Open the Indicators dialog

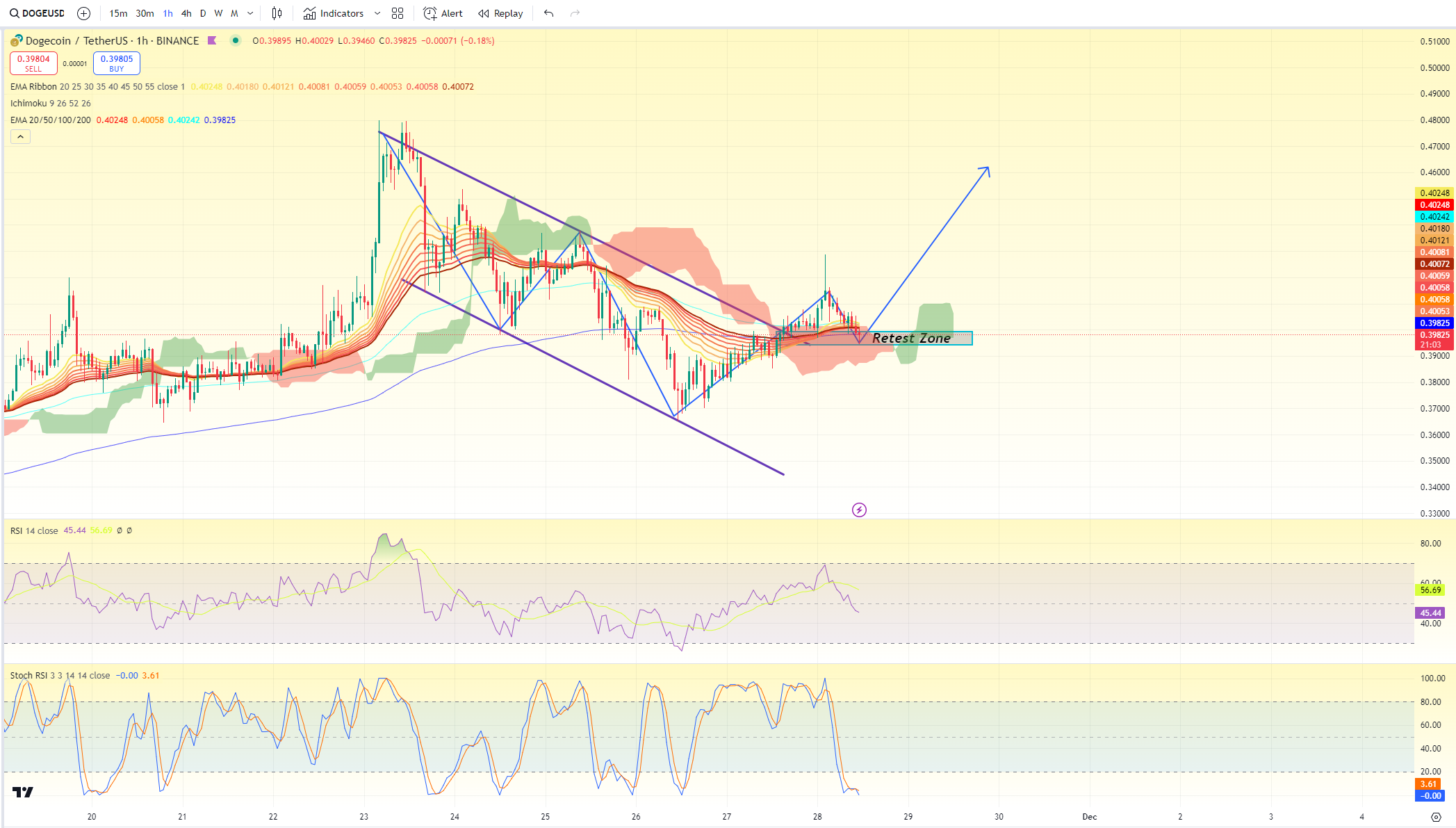point(334,13)
